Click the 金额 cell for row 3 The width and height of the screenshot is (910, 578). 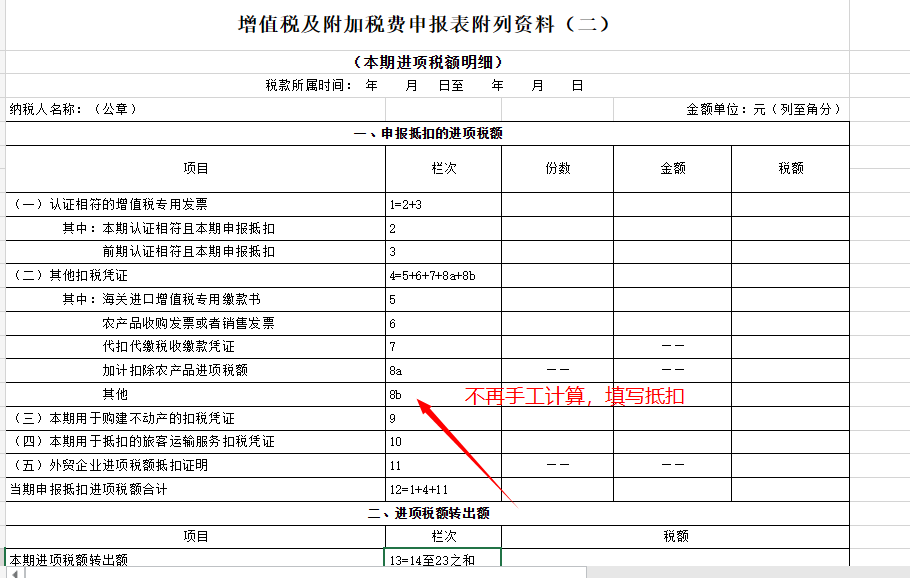pos(673,252)
